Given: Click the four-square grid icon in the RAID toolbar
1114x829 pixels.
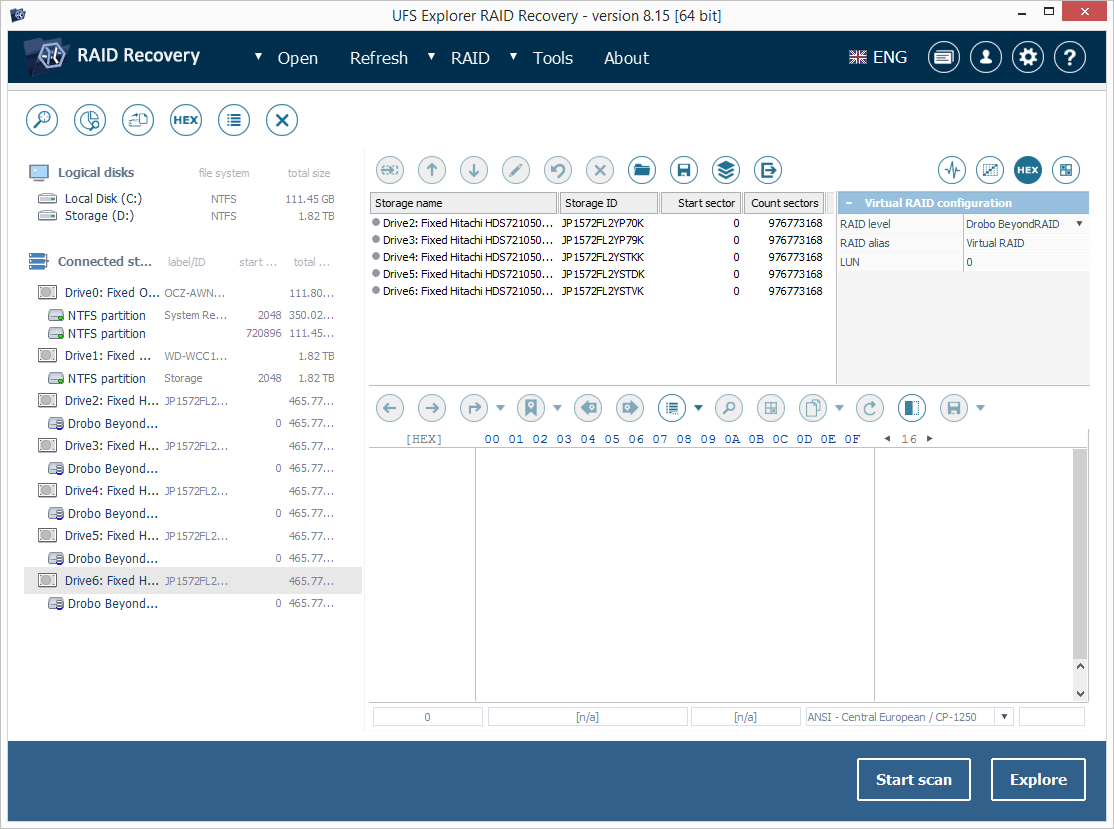Looking at the screenshot, I should (x=1066, y=170).
